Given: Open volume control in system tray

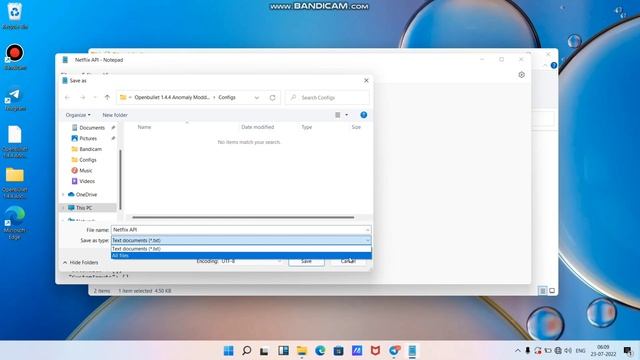Looking at the screenshot, I should (x=568, y=351).
